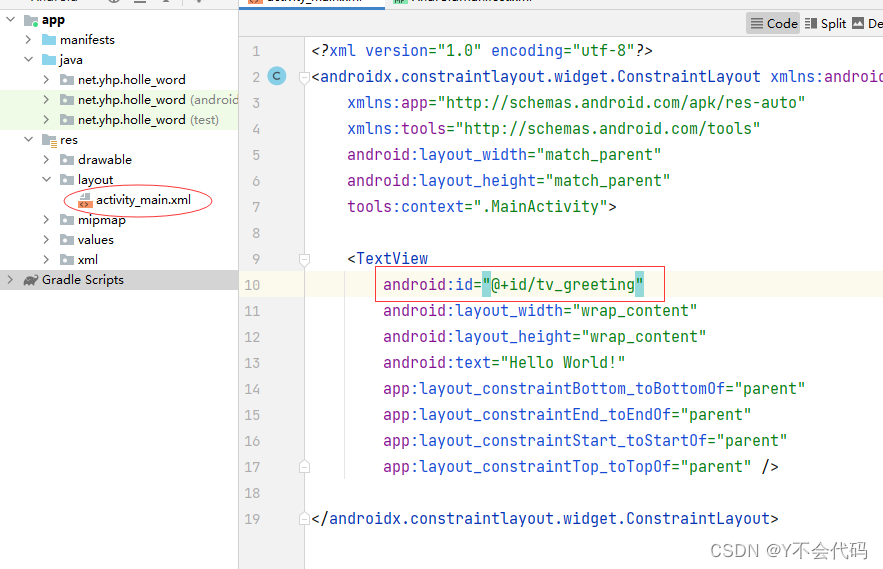Viewport: 883px width, 569px height.
Task: Fold the ConstraintLayout tag on line 2
Action: click(305, 77)
